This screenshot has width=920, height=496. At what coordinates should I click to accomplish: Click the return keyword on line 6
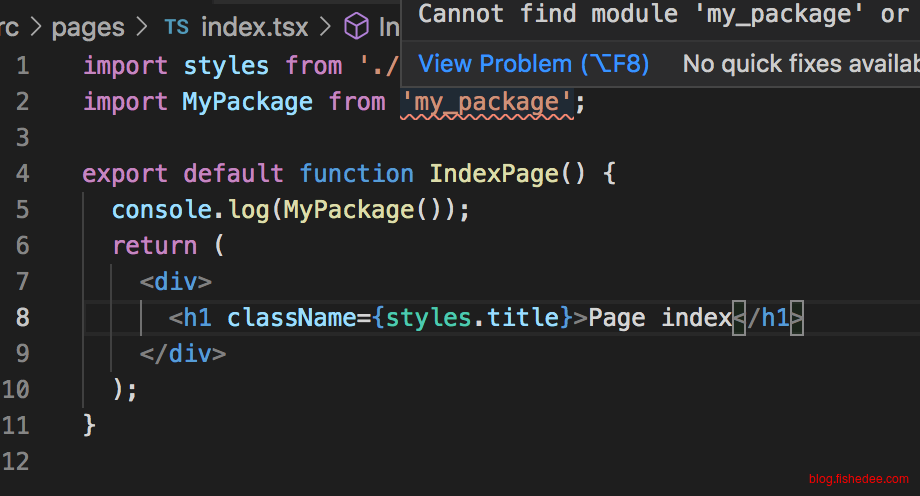154,246
